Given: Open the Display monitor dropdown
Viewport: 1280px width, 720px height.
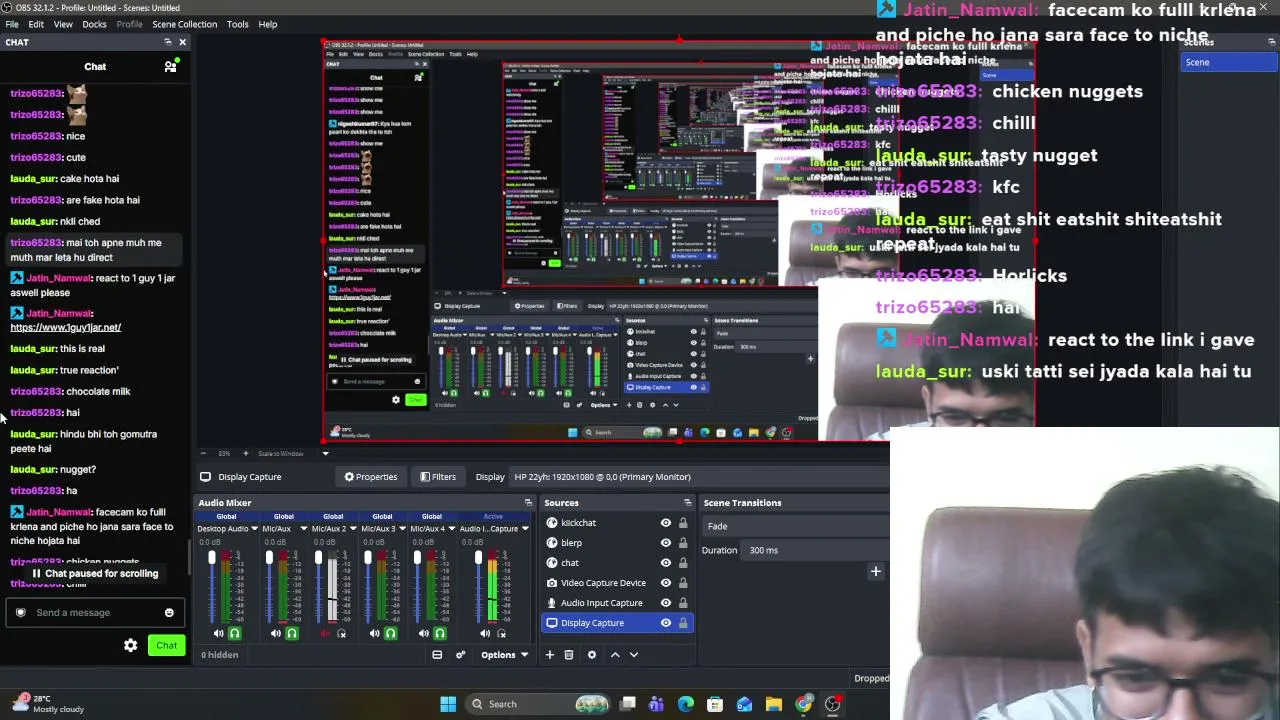Looking at the screenshot, I should (x=699, y=477).
